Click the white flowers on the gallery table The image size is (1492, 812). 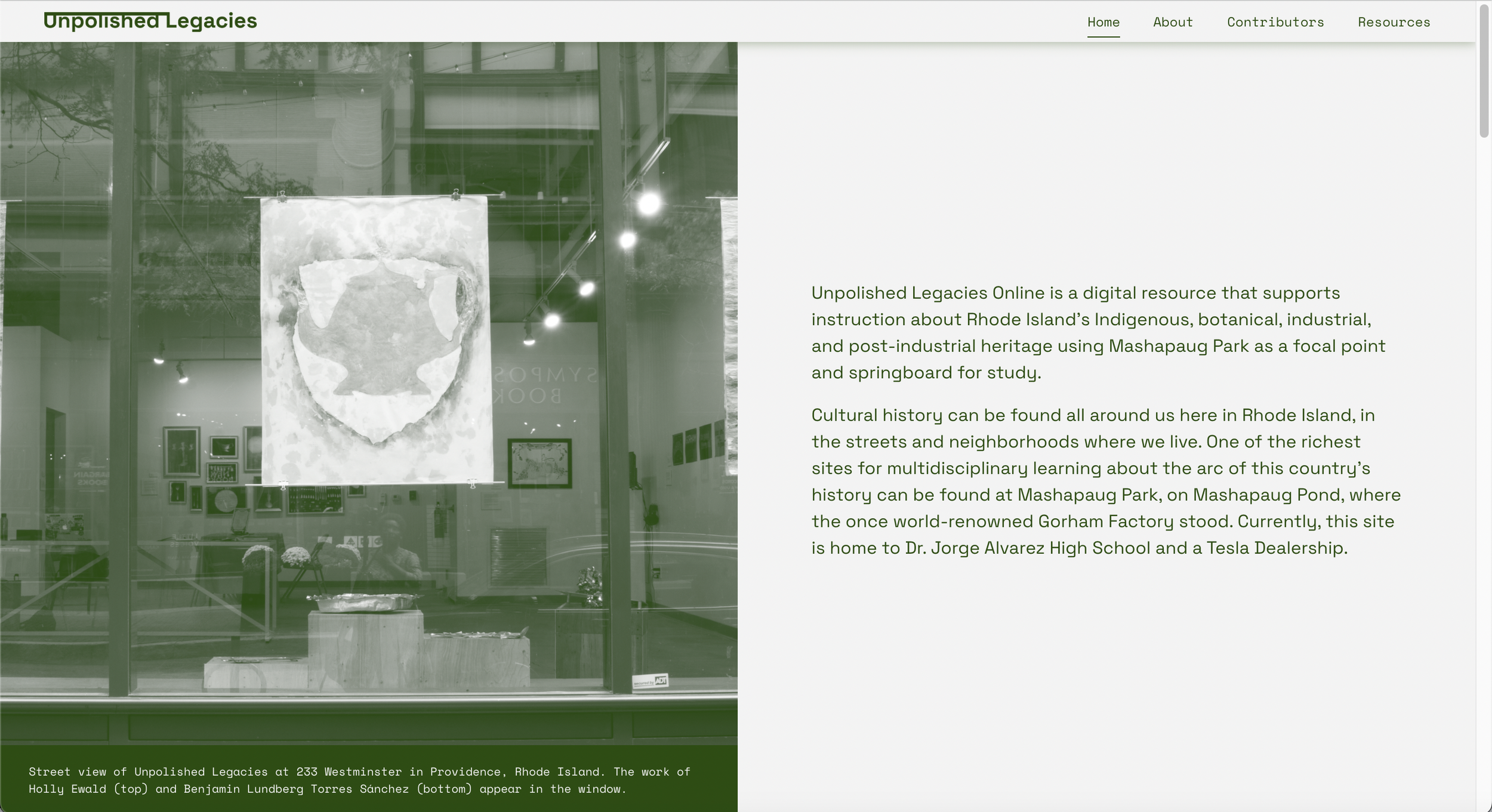(x=295, y=557)
